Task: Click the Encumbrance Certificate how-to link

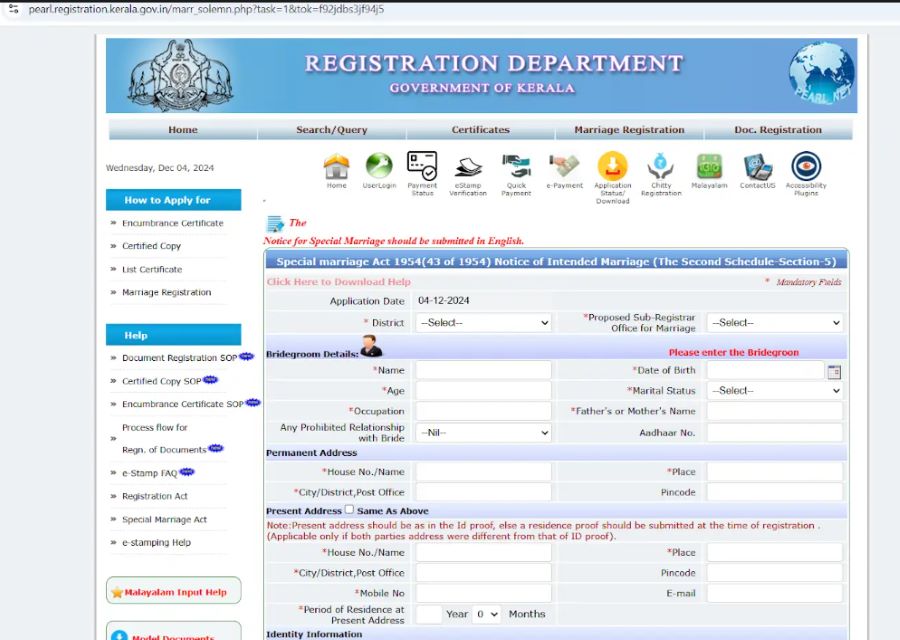Action: point(173,223)
